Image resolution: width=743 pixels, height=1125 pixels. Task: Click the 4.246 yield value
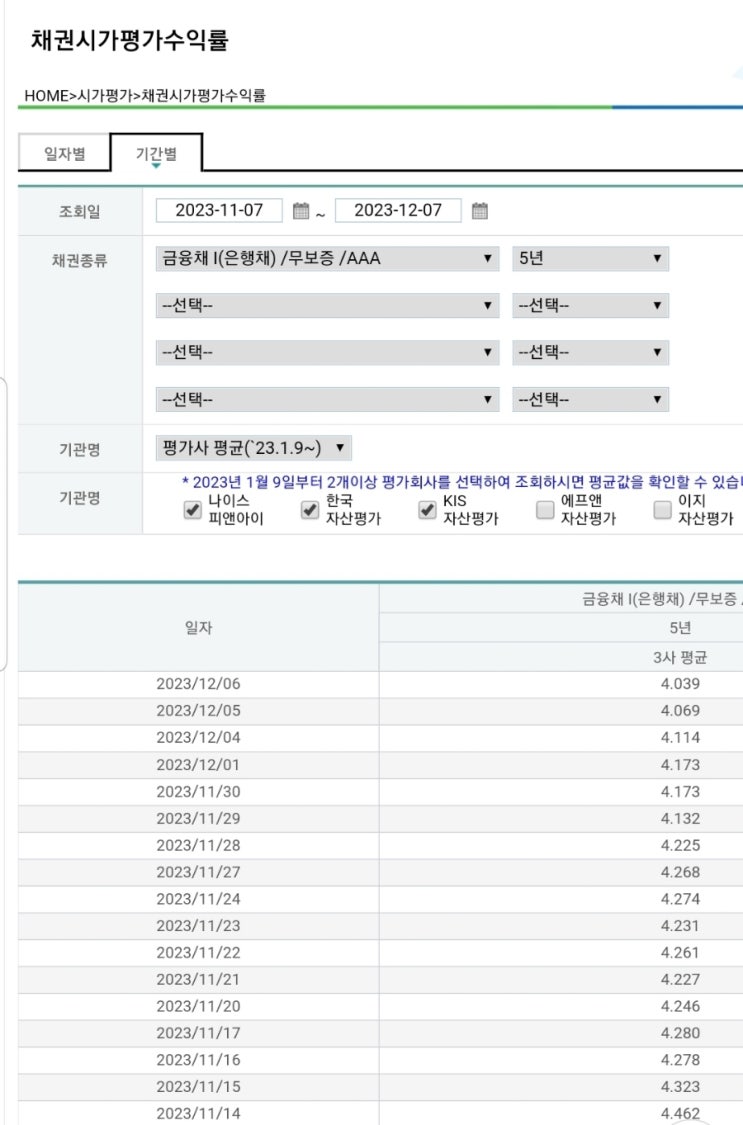pyautogui.click(x=681, y=1007)
